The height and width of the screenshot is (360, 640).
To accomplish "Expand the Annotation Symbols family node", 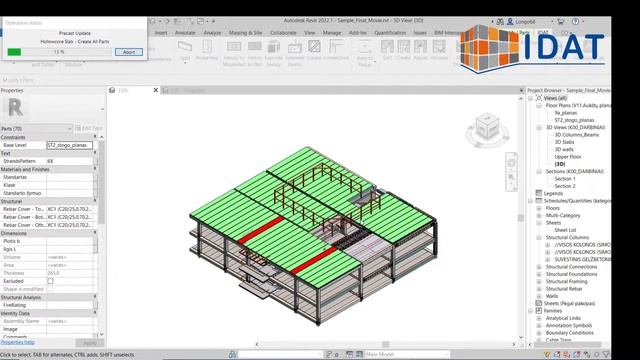I will 539,326.
